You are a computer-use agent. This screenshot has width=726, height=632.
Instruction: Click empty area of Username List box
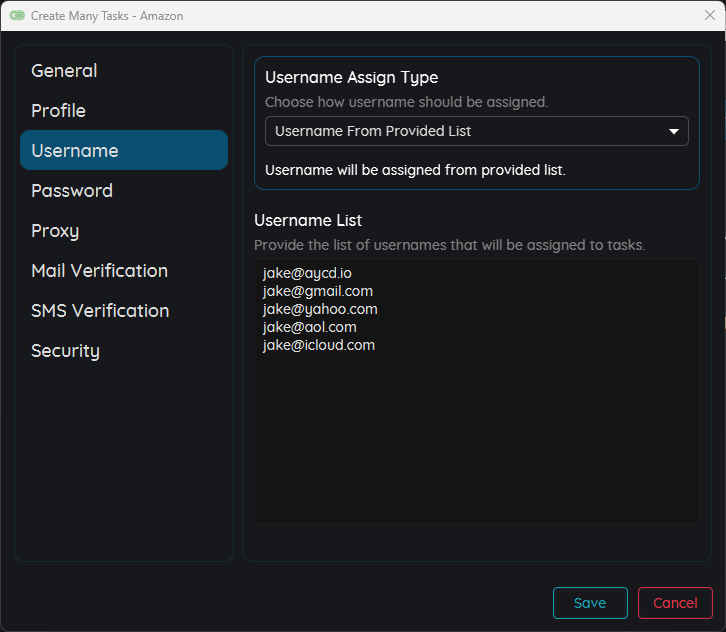(x=476, y=440)
